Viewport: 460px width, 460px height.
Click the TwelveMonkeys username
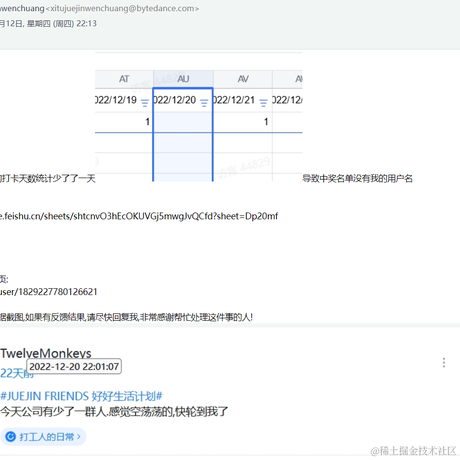(46, 353)
